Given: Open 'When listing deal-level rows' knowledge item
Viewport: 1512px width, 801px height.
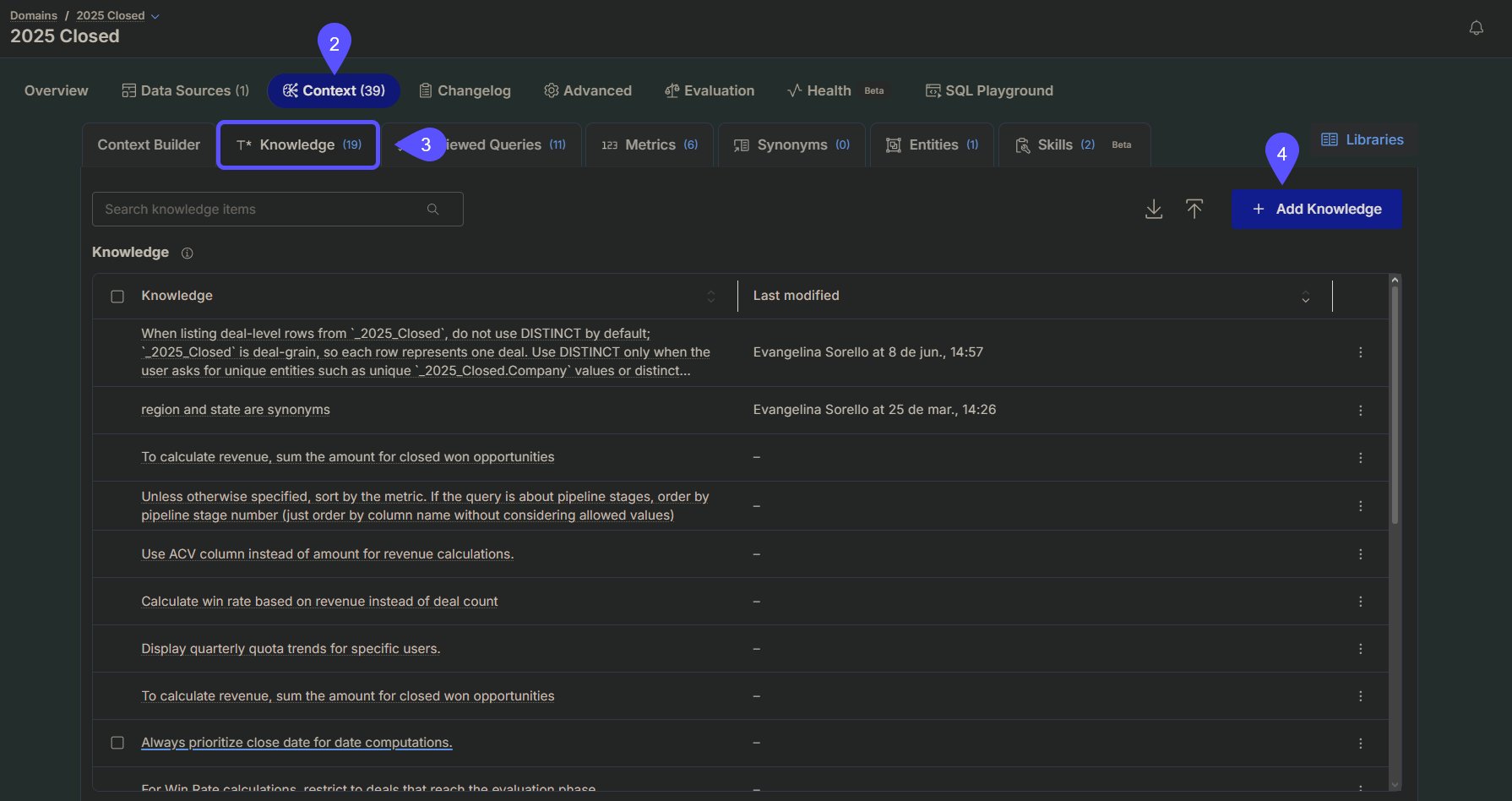Looking at the screenshot, I should 426,352.
